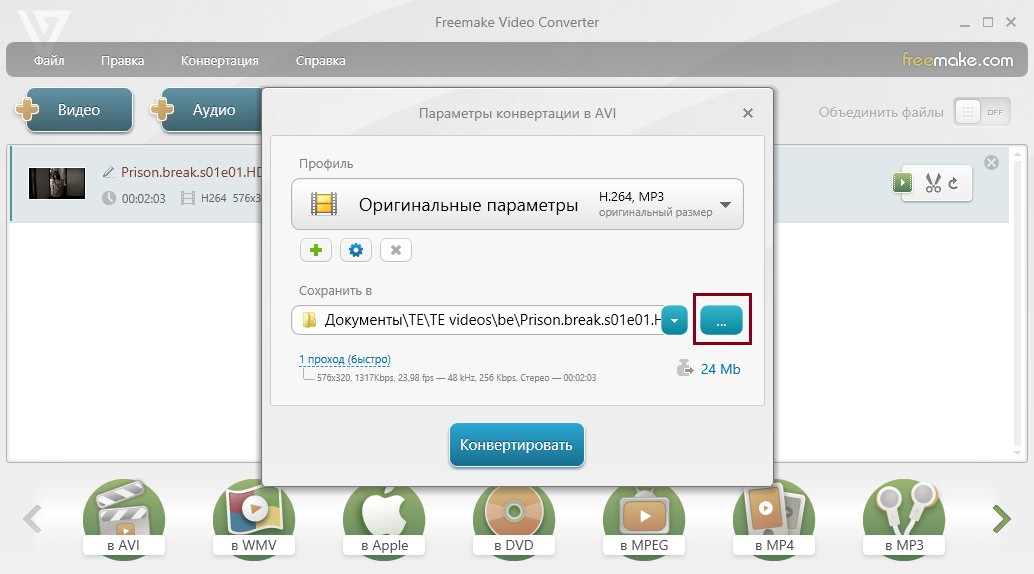Image resolution: width=1034 pixels, height=574 pixels.
Task: Open profile settings with the gear icon
Action: pos(356,250)
